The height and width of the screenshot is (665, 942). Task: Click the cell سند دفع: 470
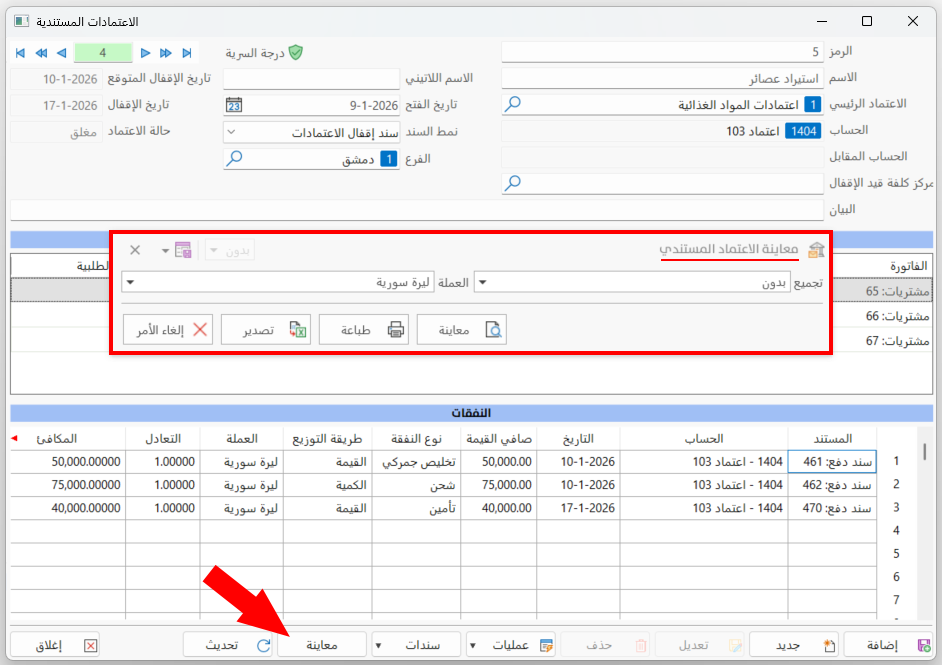pyautogui.click(x=831, y=508)
